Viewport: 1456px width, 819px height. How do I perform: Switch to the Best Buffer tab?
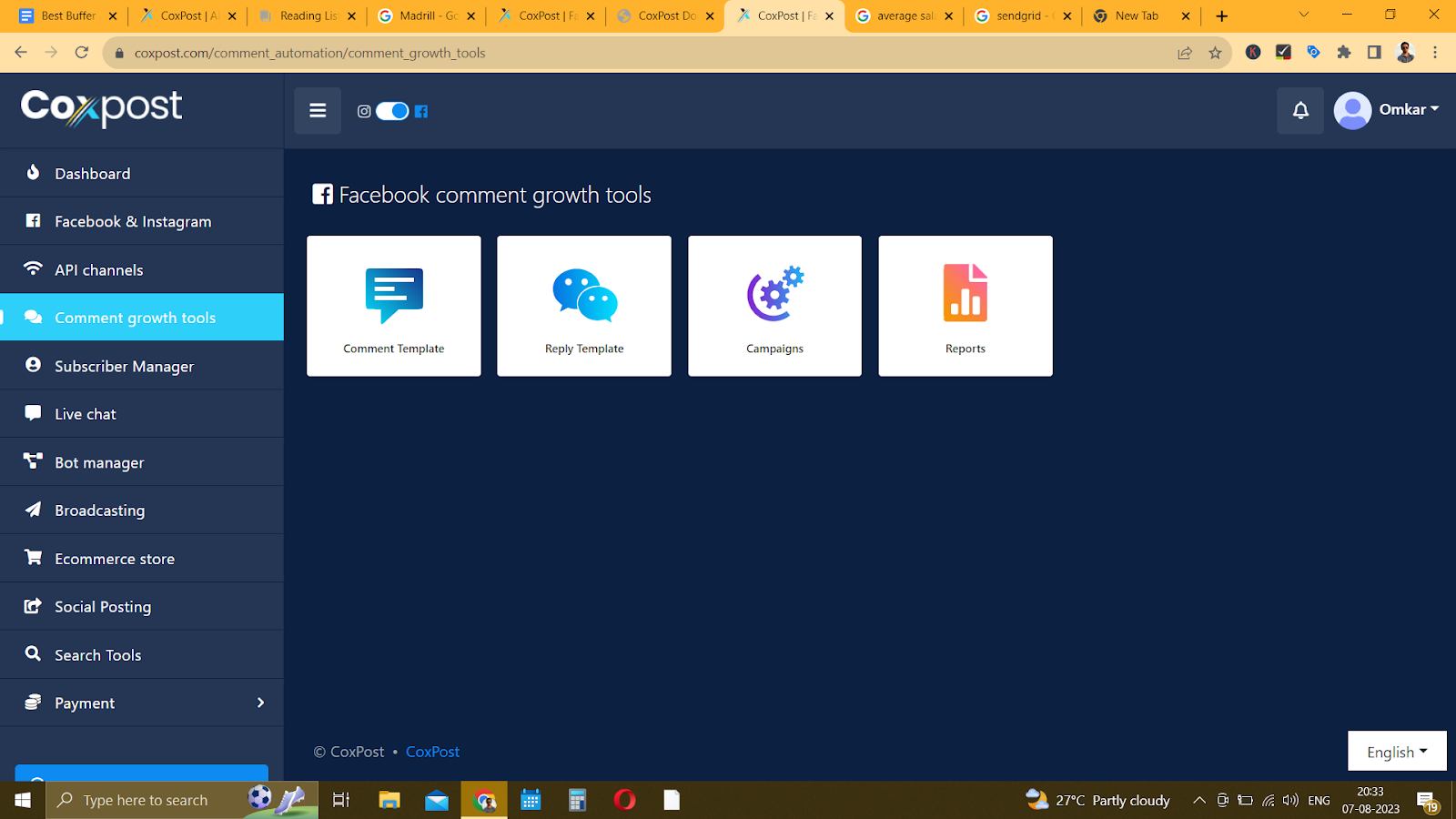click(x=67, y=15)
